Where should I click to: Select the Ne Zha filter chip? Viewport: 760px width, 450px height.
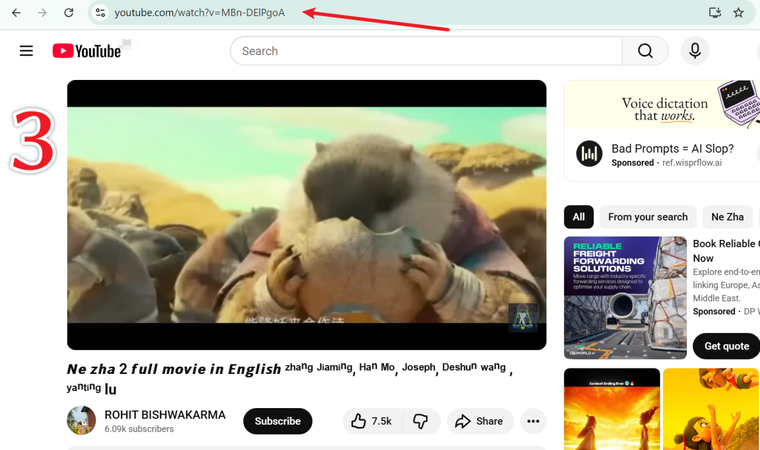[x=728, y=217]
